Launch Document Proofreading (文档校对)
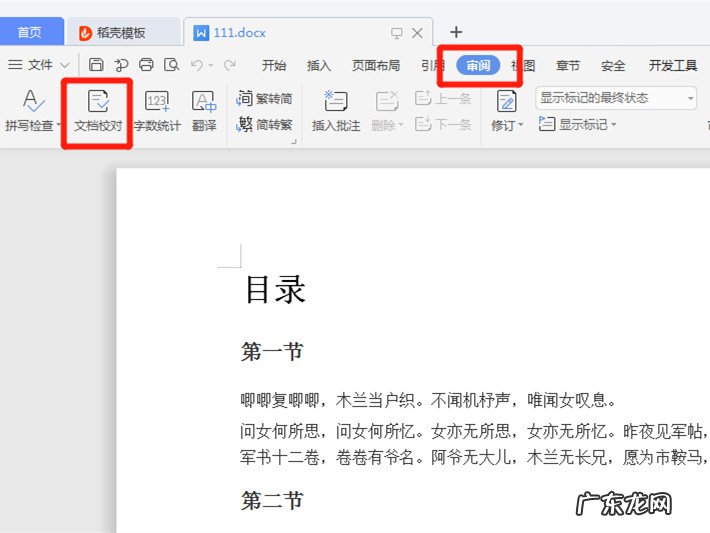 98,111
